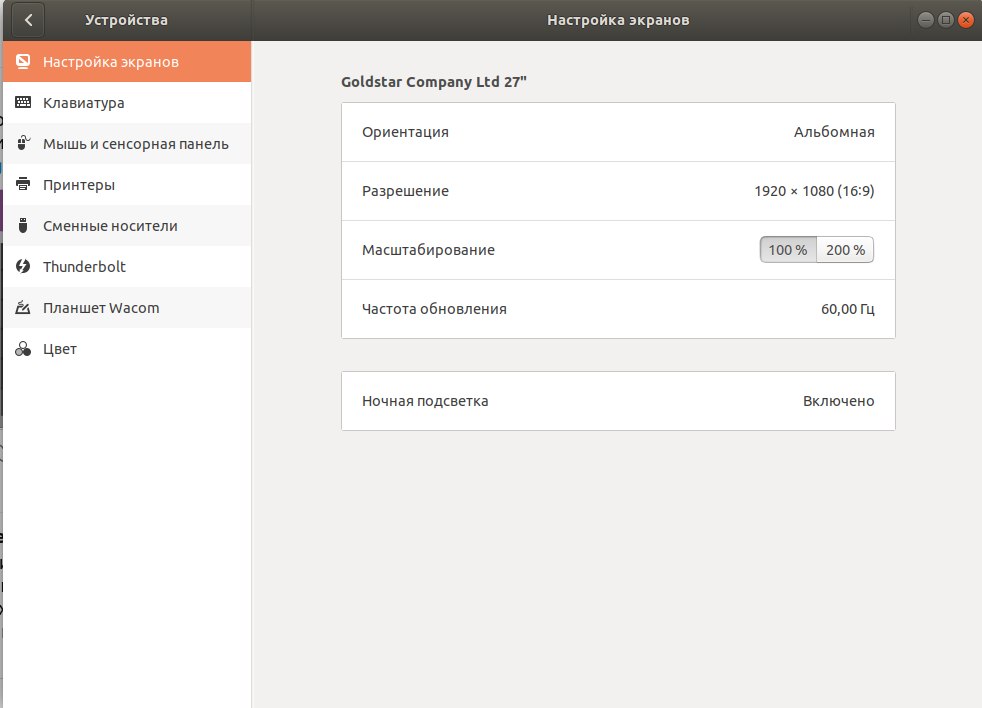Click the Goldstar Company Ltd 27" monitor title

click(434, 82)
